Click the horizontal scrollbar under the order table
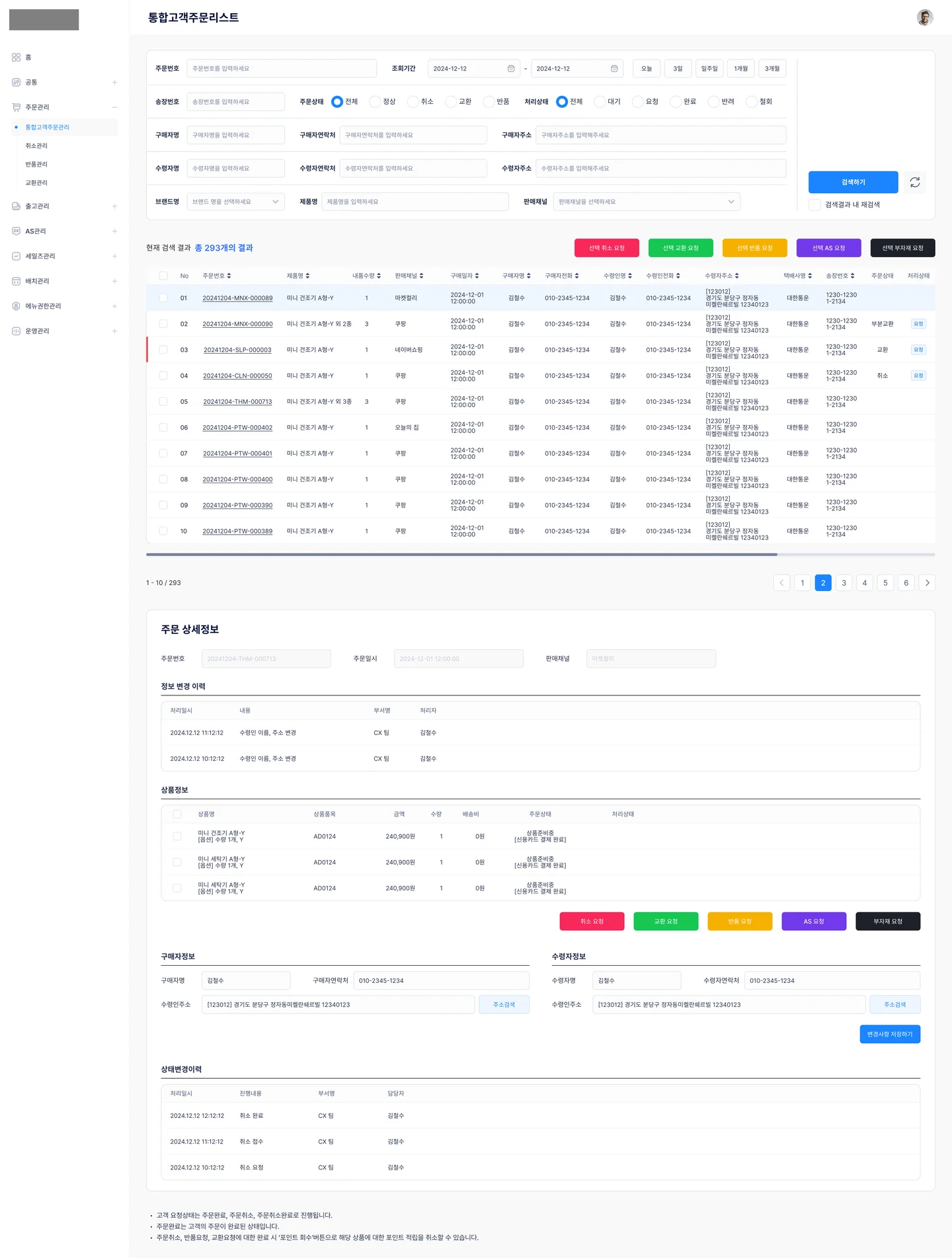 click(x=461, y=555)
